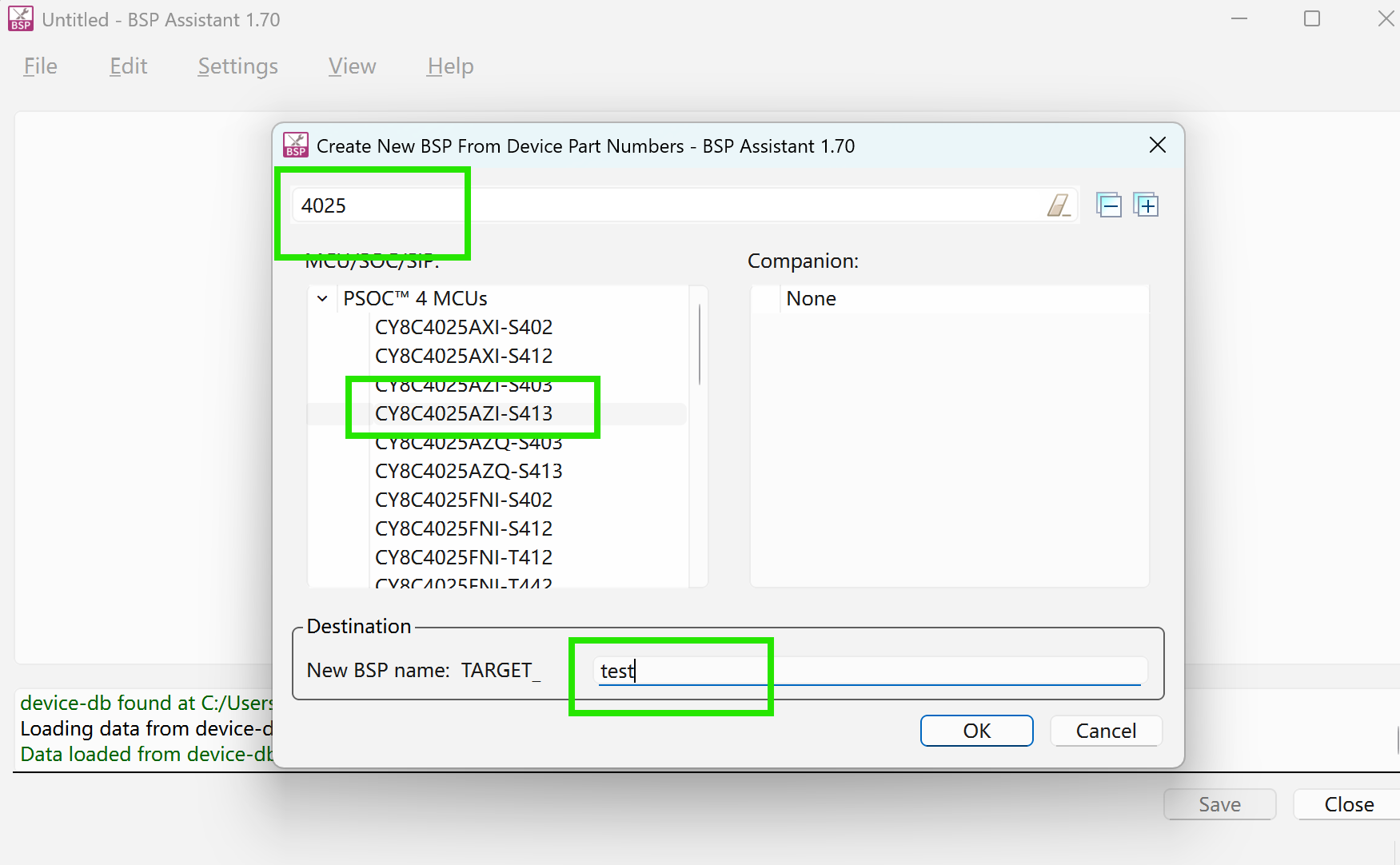Image resolution: width=1400 pixels, height=865 pixels.
Task: Click the New BSP name text field
Action: [x=871, y=670]
